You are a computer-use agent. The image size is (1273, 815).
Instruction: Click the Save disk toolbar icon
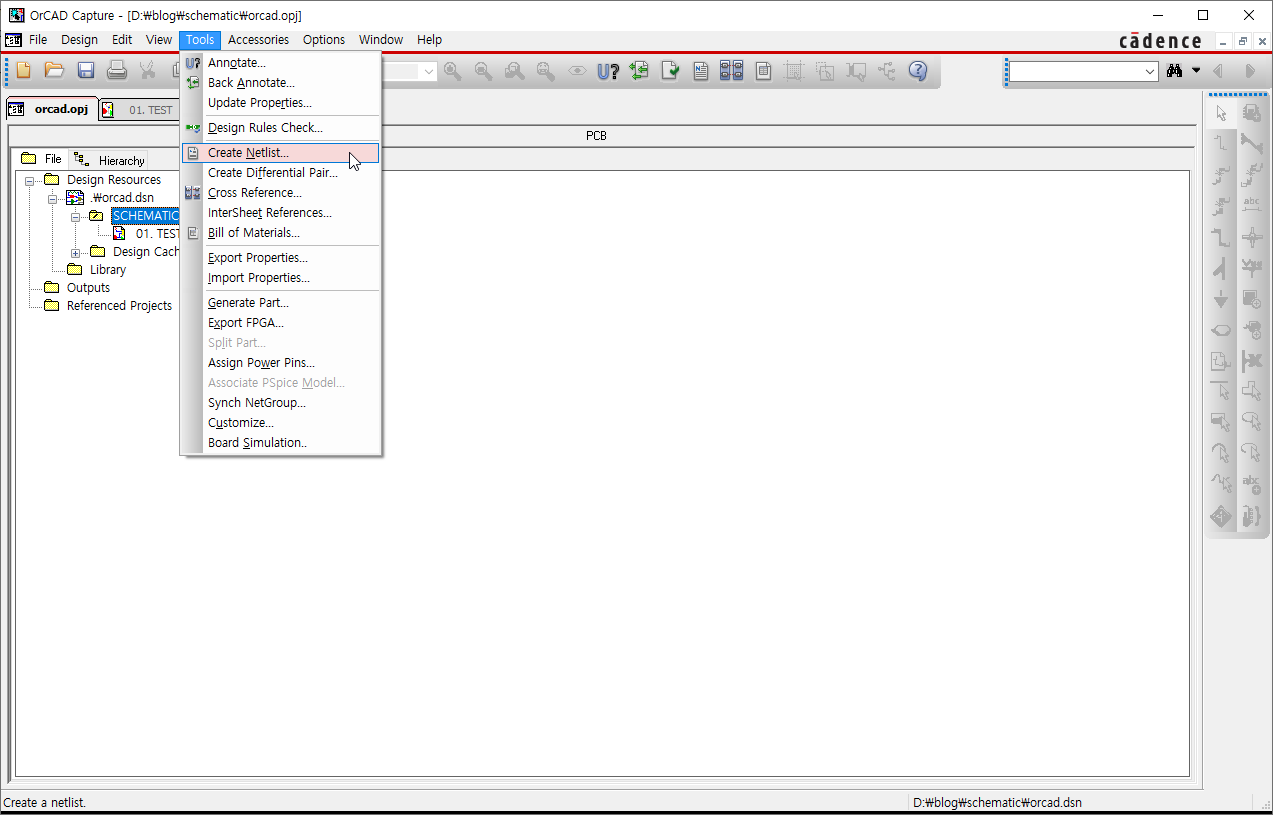pos(86,71)
